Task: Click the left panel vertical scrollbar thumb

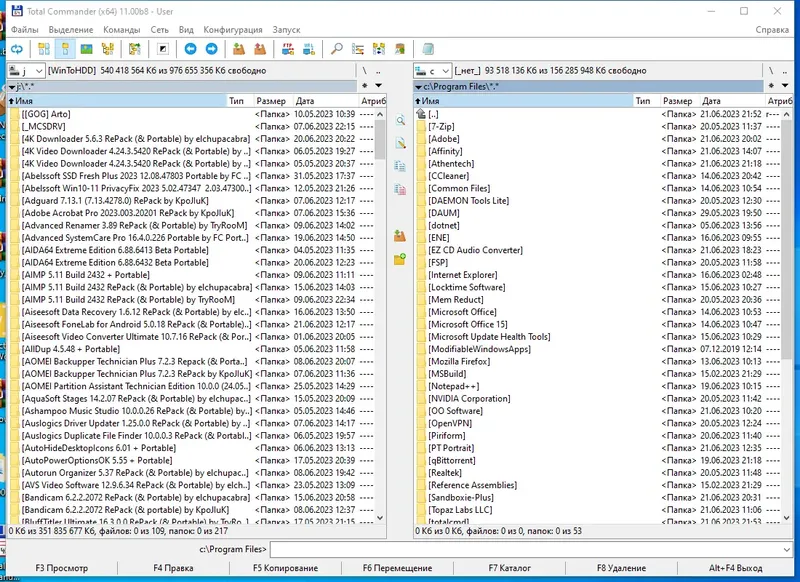Action: point(380,139)
